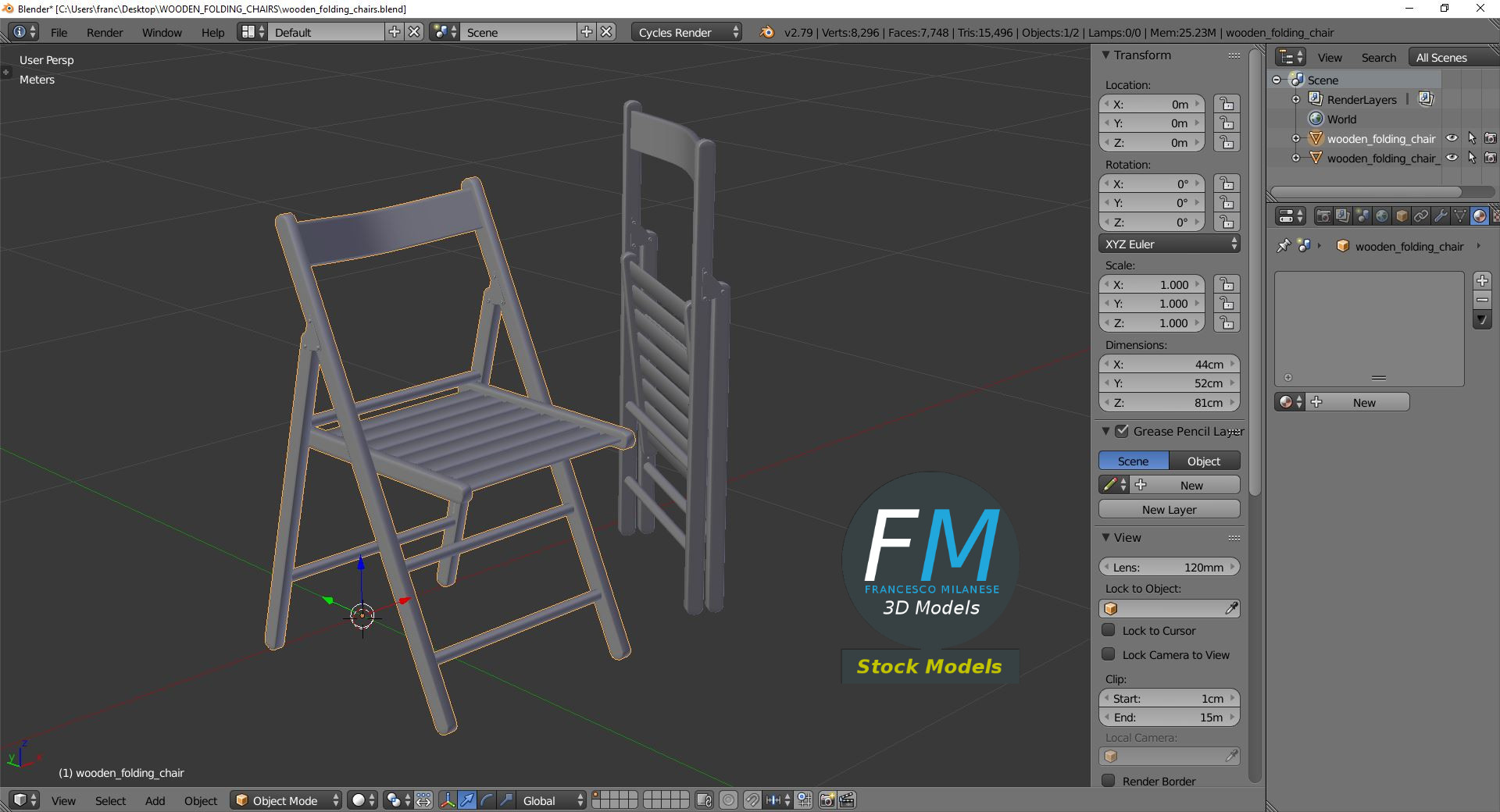
Task: Toggle the lock for Location X
Action: (1227, 104)
